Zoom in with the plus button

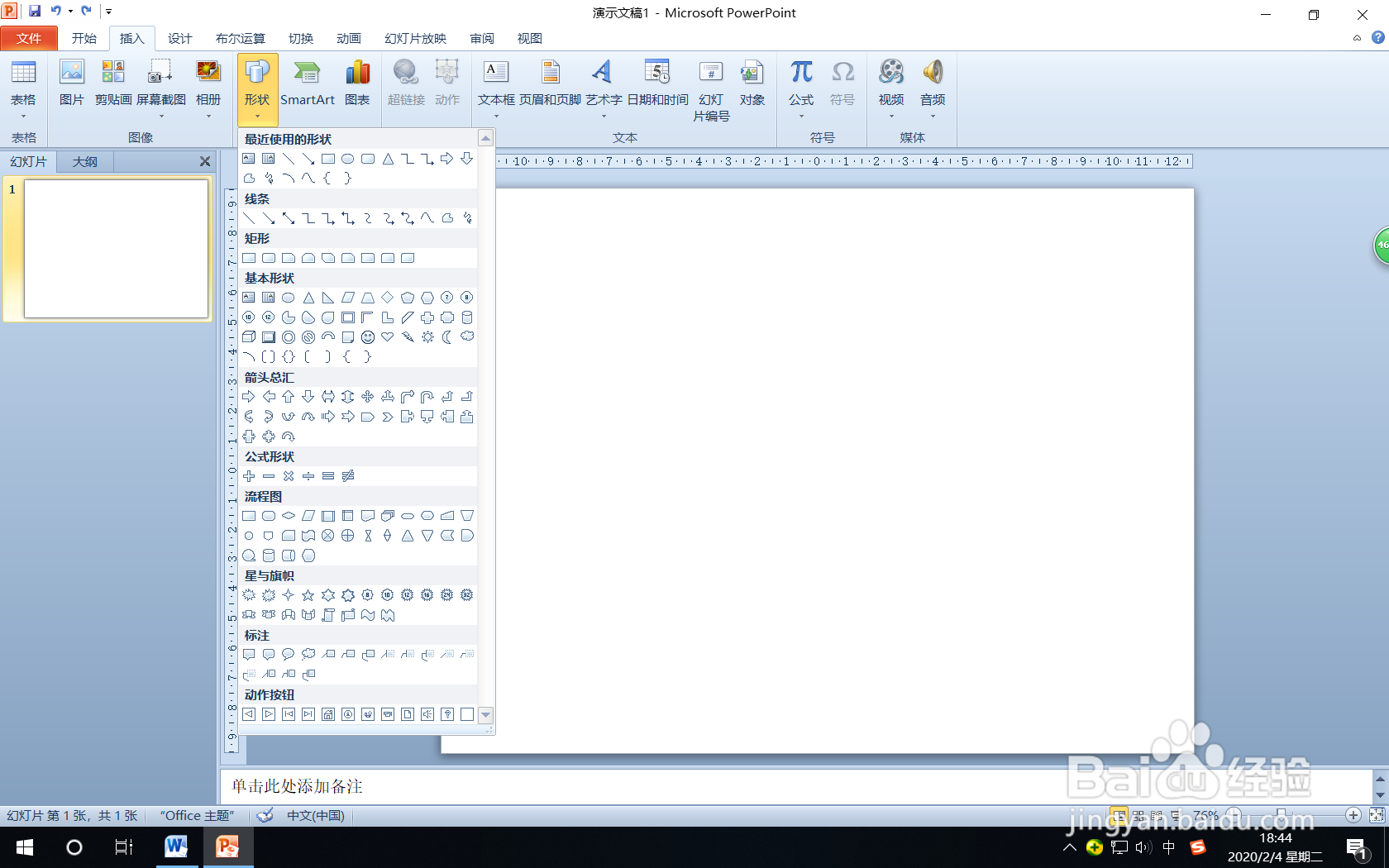pyautogui.click(x=1353, y=815)
